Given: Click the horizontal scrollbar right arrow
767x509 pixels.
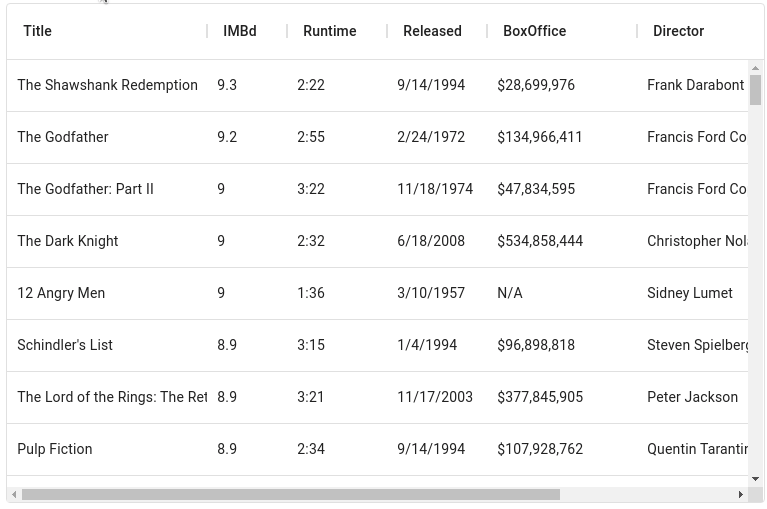Looking at the screenshot, I should (x=741, y=494).
